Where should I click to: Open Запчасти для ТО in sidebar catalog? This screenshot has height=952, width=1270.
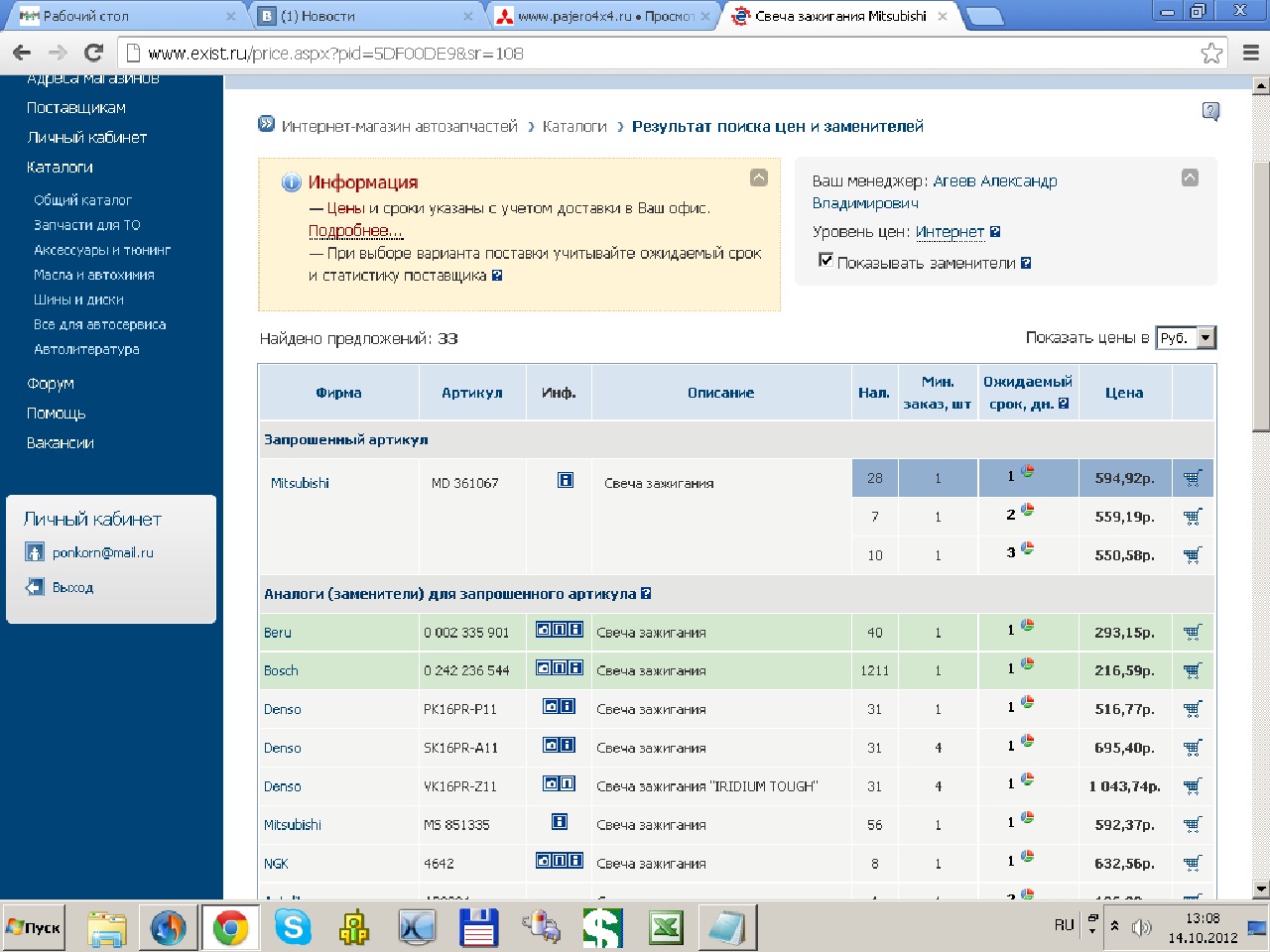coord(87,225)
